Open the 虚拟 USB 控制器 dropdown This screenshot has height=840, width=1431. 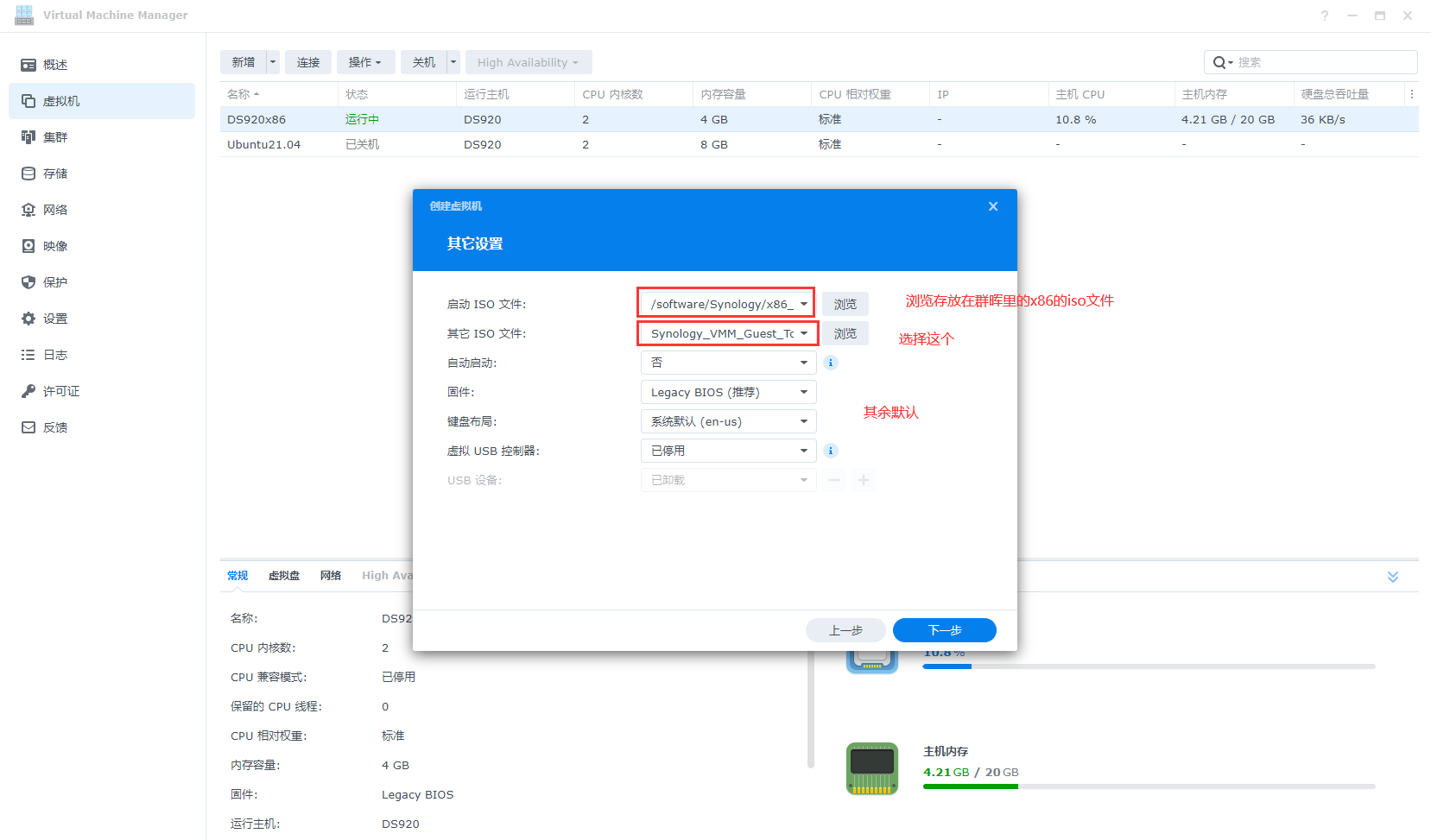click(728, 451)
